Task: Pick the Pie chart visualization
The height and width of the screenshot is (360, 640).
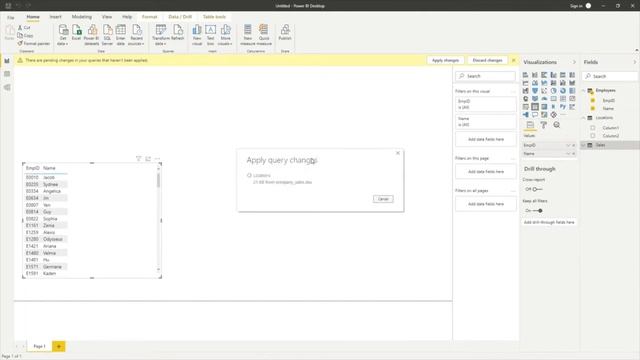Action: click(553, 91)
